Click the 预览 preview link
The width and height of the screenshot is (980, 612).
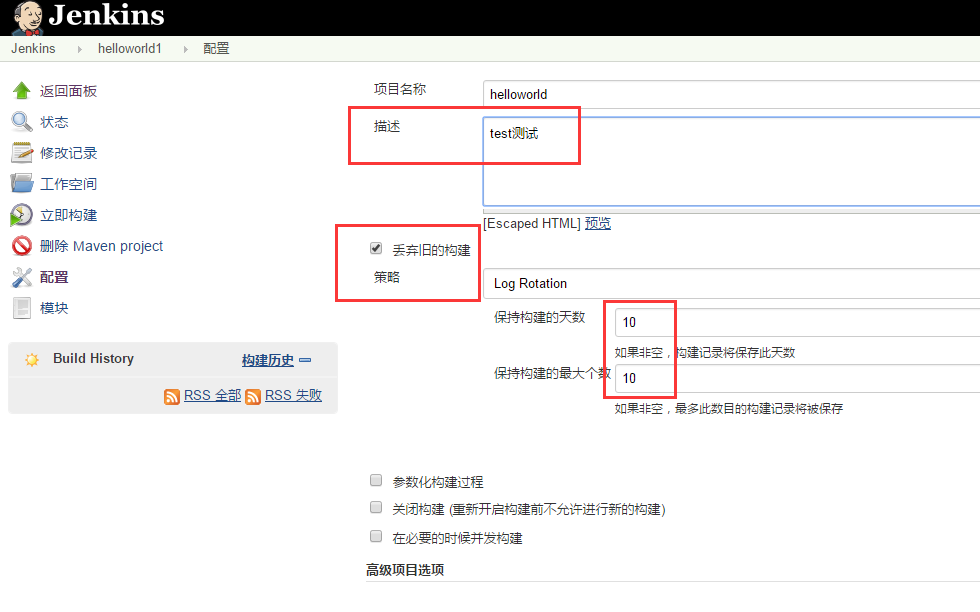click(598, 223)
